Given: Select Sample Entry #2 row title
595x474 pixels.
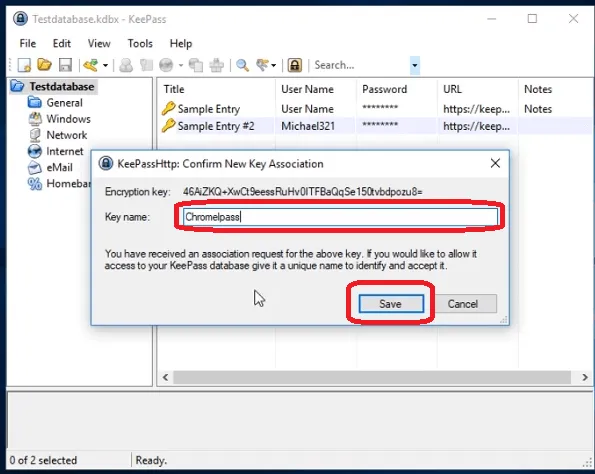Looking at the screenshot, I should pos(216,126).
